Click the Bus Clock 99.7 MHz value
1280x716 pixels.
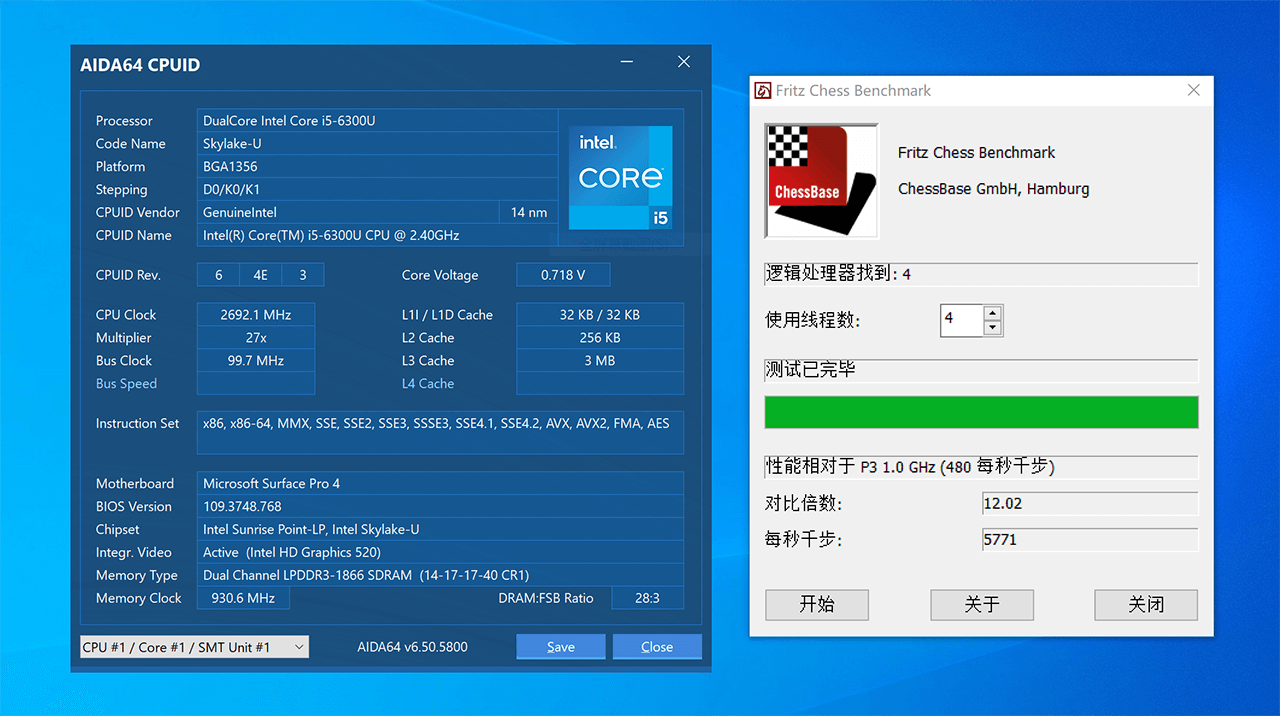tap(256, 360)
